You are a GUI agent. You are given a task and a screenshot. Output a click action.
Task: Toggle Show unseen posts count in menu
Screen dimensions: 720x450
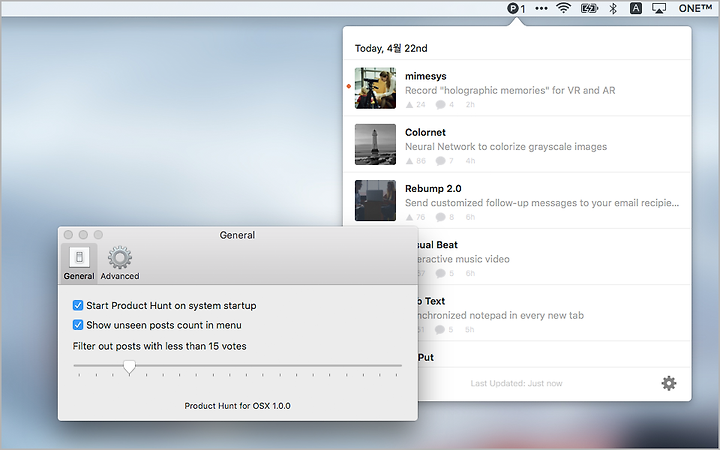tap(78, 325)
